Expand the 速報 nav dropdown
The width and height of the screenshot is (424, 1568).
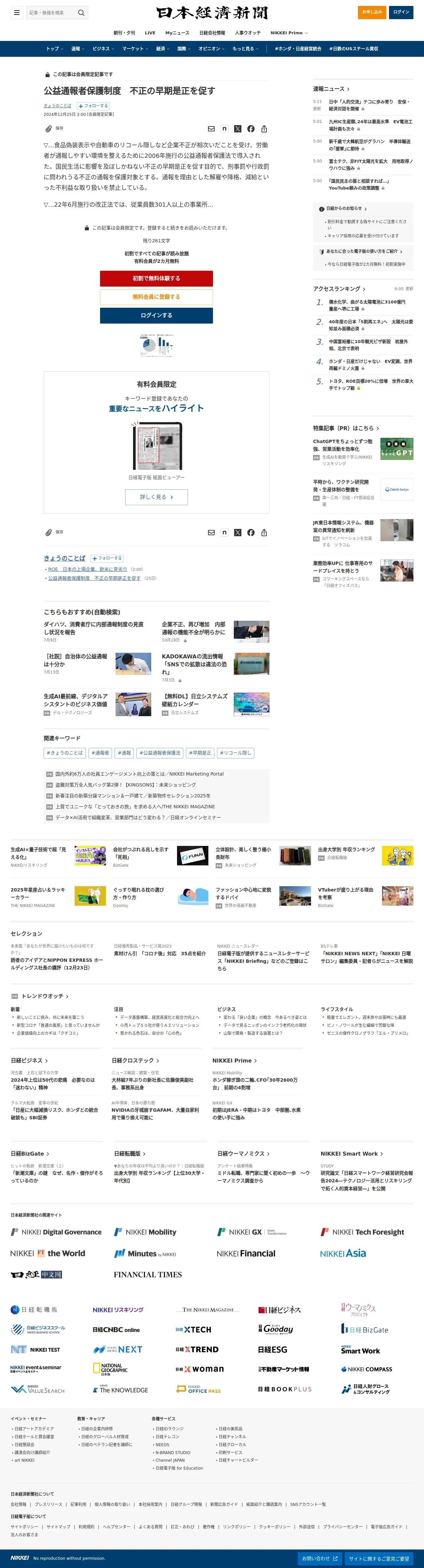click(77, 49)
